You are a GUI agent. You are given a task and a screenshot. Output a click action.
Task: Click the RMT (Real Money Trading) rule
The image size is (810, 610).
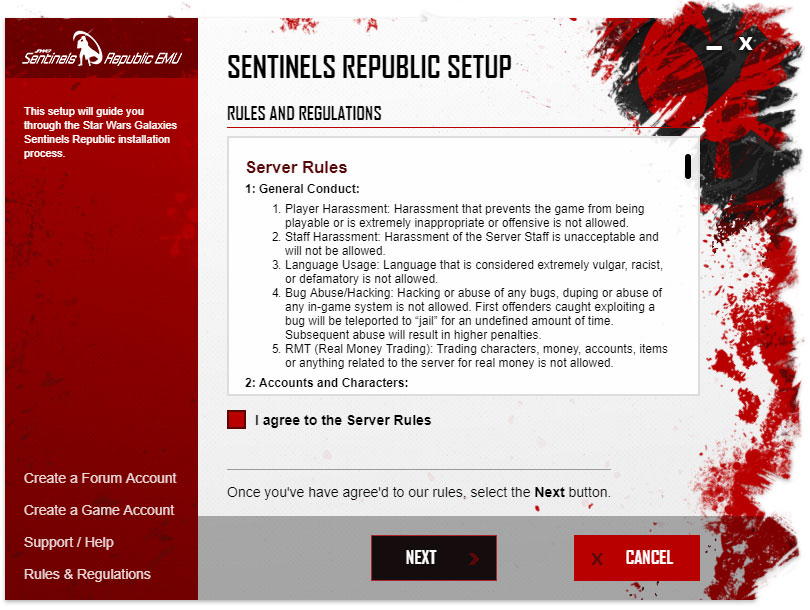(x=475, y=355)
